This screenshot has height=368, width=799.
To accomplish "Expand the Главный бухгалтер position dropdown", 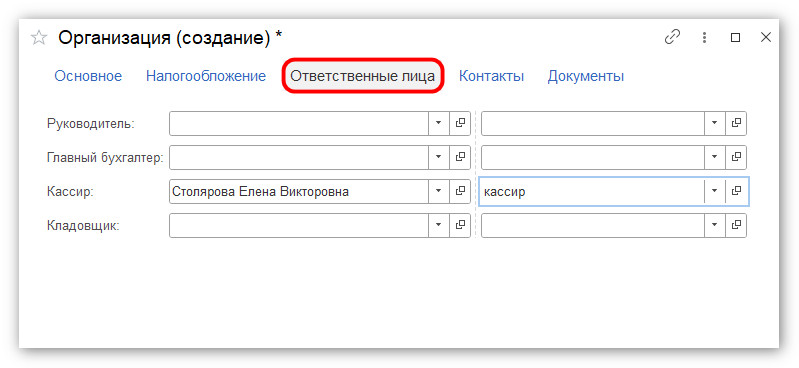I will [714, 157].
